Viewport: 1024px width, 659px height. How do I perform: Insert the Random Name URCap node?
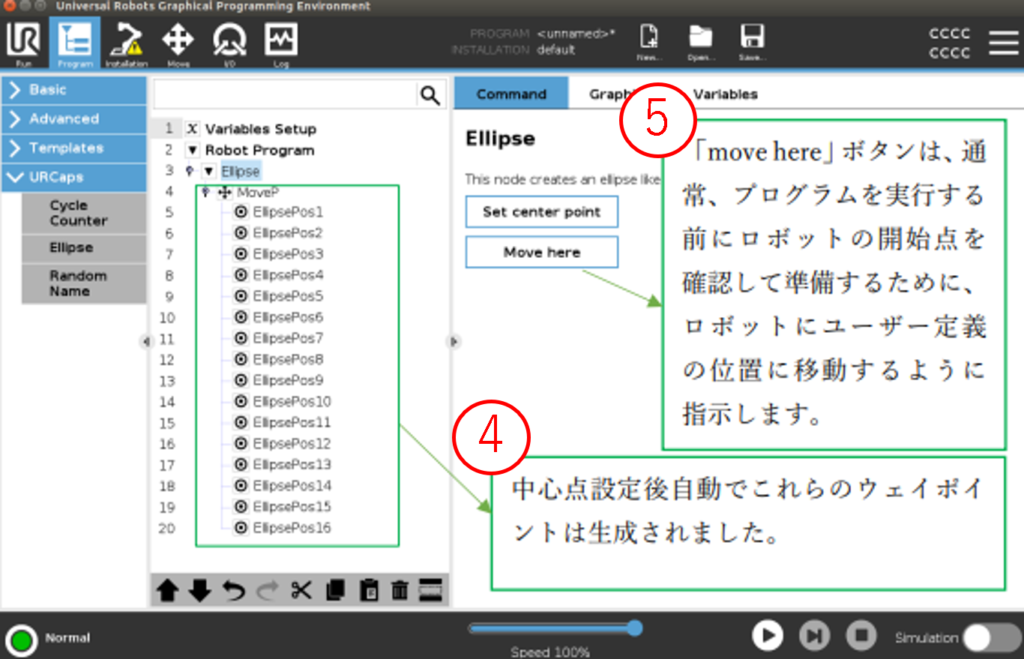[x=84, y=283]
